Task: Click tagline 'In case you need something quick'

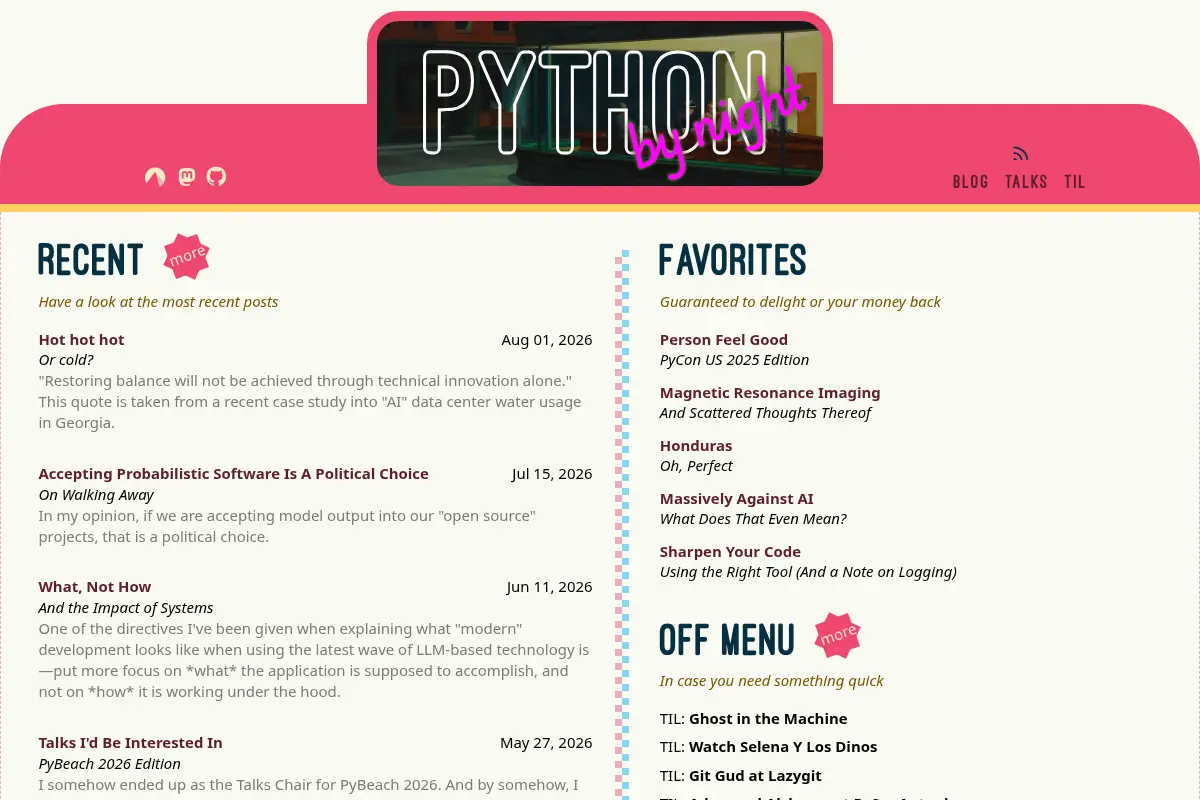Action: [772, 681]
